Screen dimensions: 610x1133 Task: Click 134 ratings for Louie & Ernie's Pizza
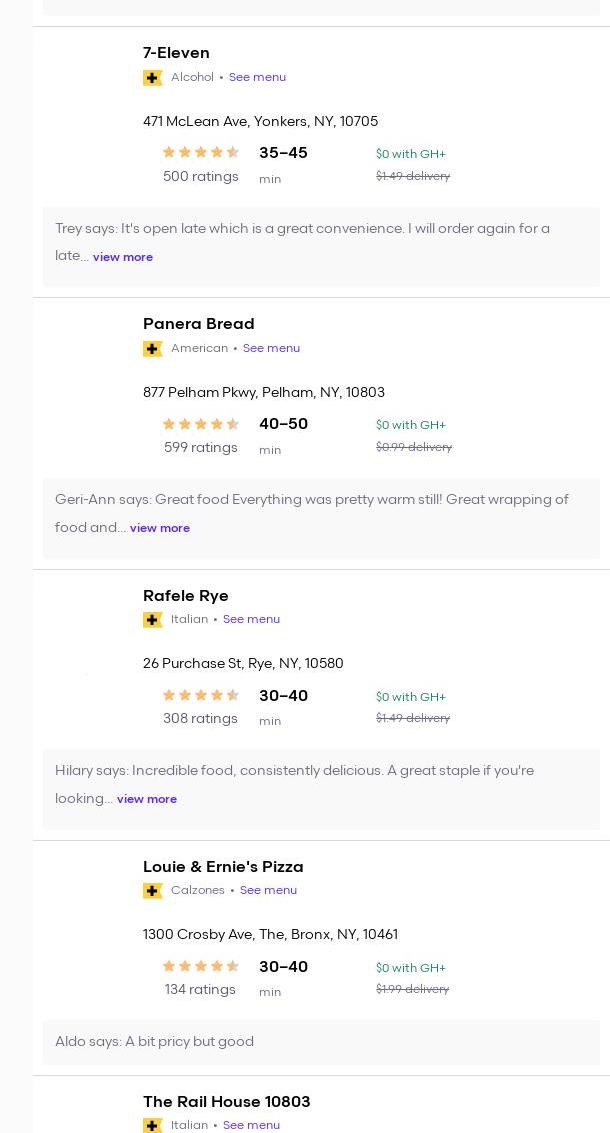point(200,989)
